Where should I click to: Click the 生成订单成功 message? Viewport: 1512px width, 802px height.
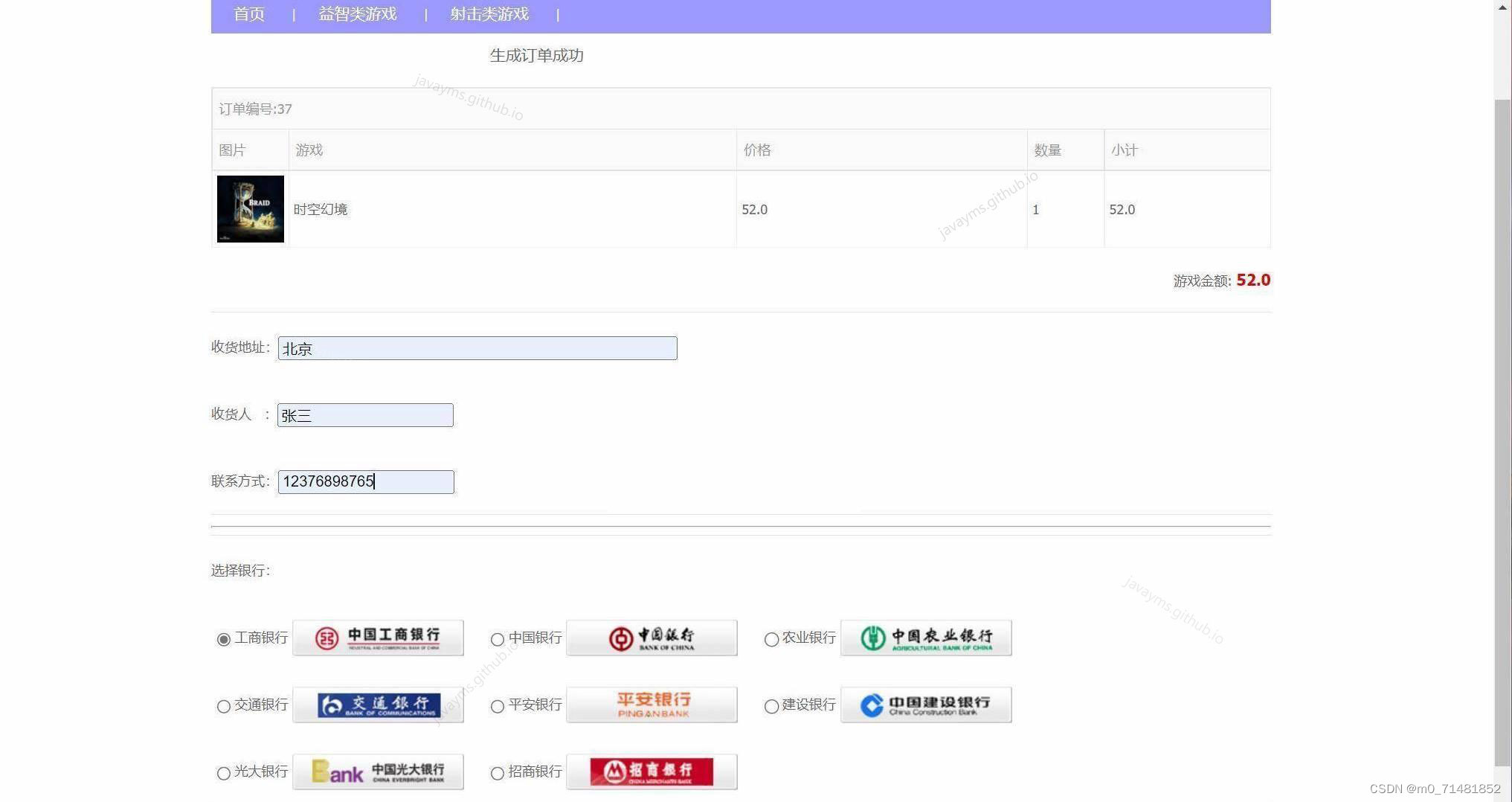(x=536, y=55)
